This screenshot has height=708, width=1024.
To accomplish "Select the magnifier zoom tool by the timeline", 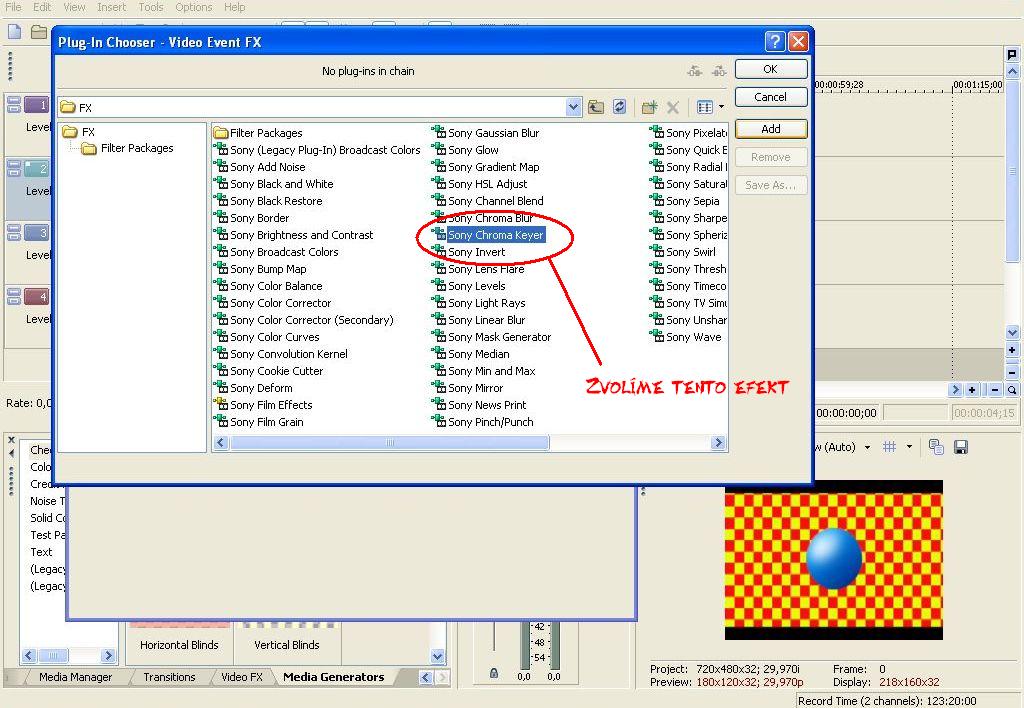I will coord(1012,390).
